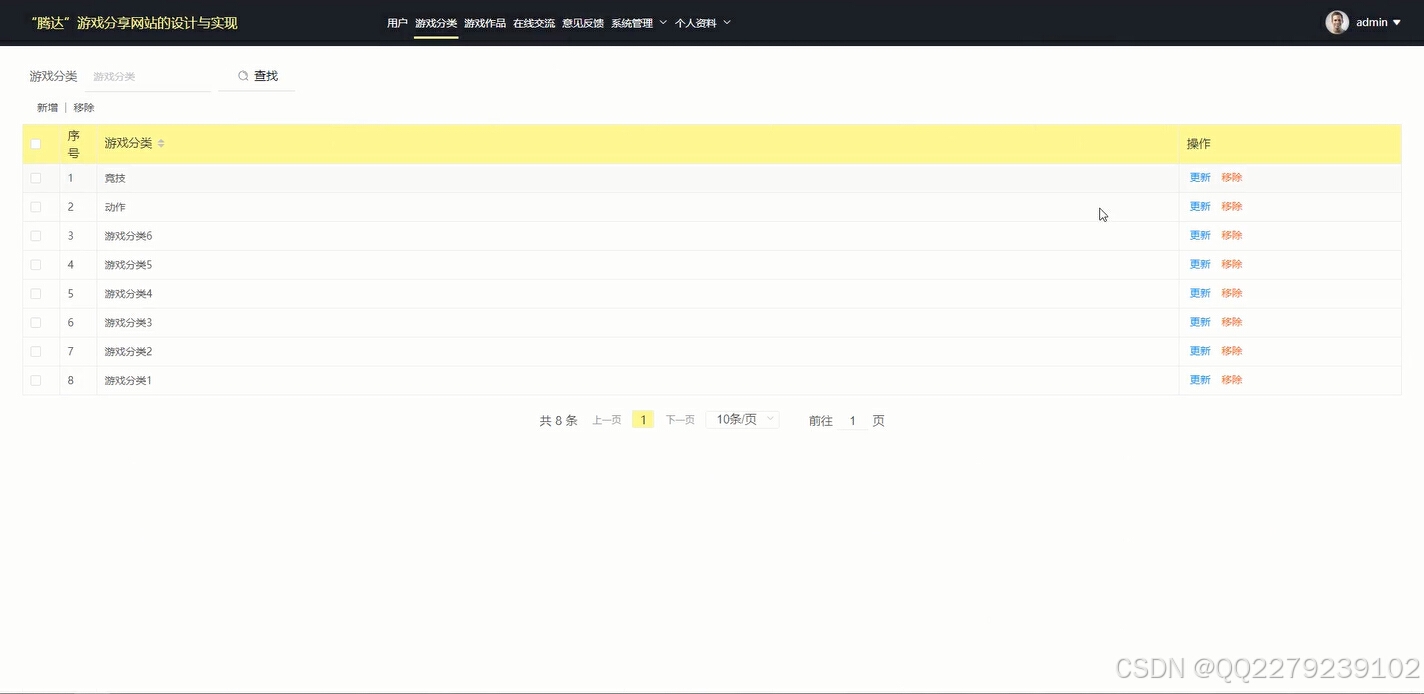This screenshot has height=694, width=1424.
Task: Click the sort arrows next to 游戏分类 column header
Action: pos(160,143)
